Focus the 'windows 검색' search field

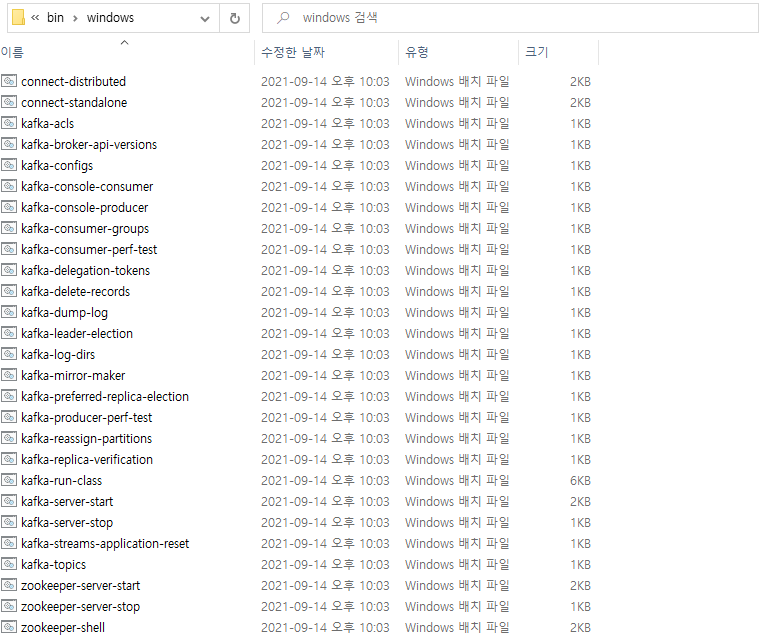[510, 18]
